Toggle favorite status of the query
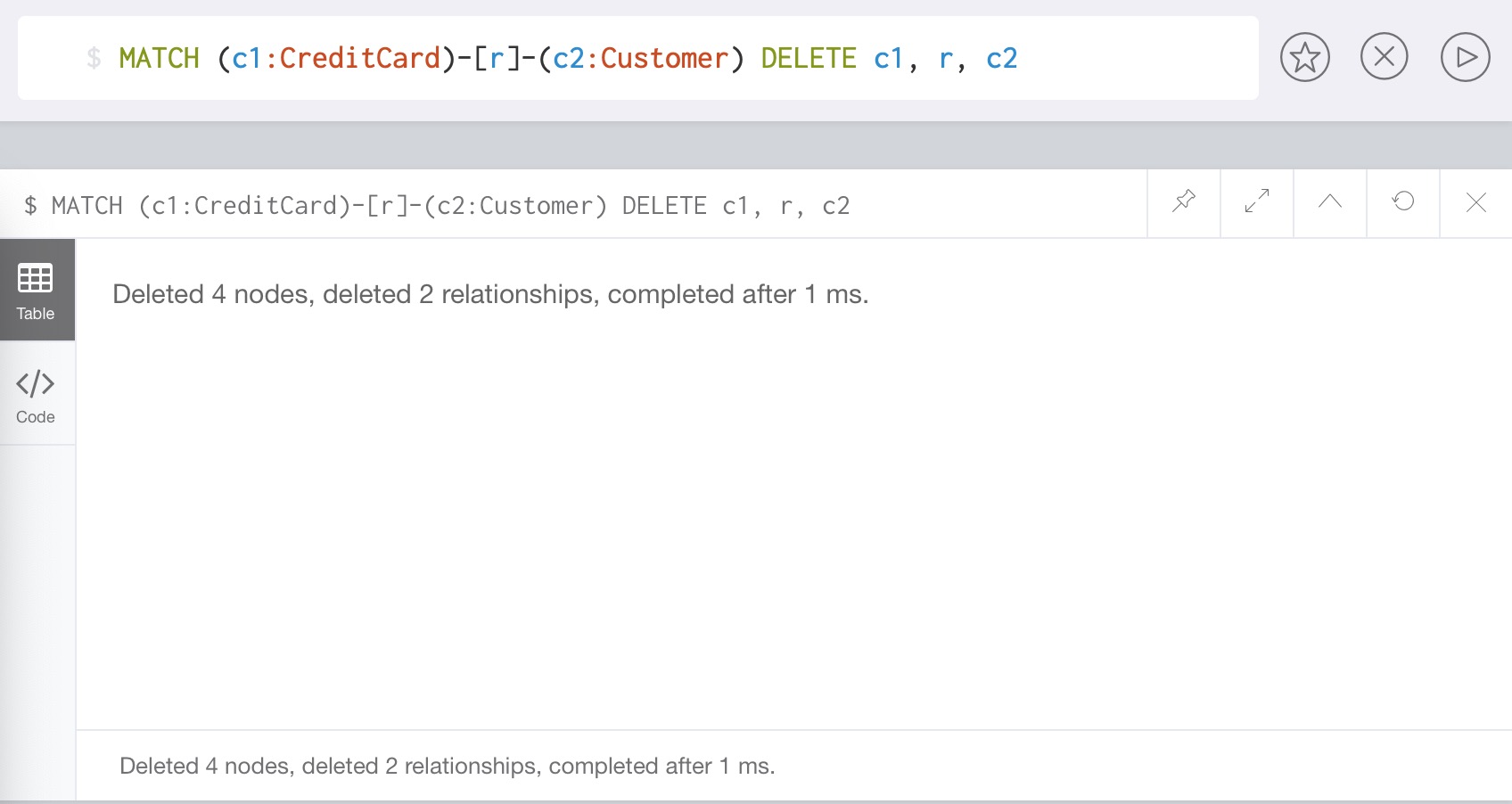The width and height of the screenshot is (1512, 804). point(1304,57)
